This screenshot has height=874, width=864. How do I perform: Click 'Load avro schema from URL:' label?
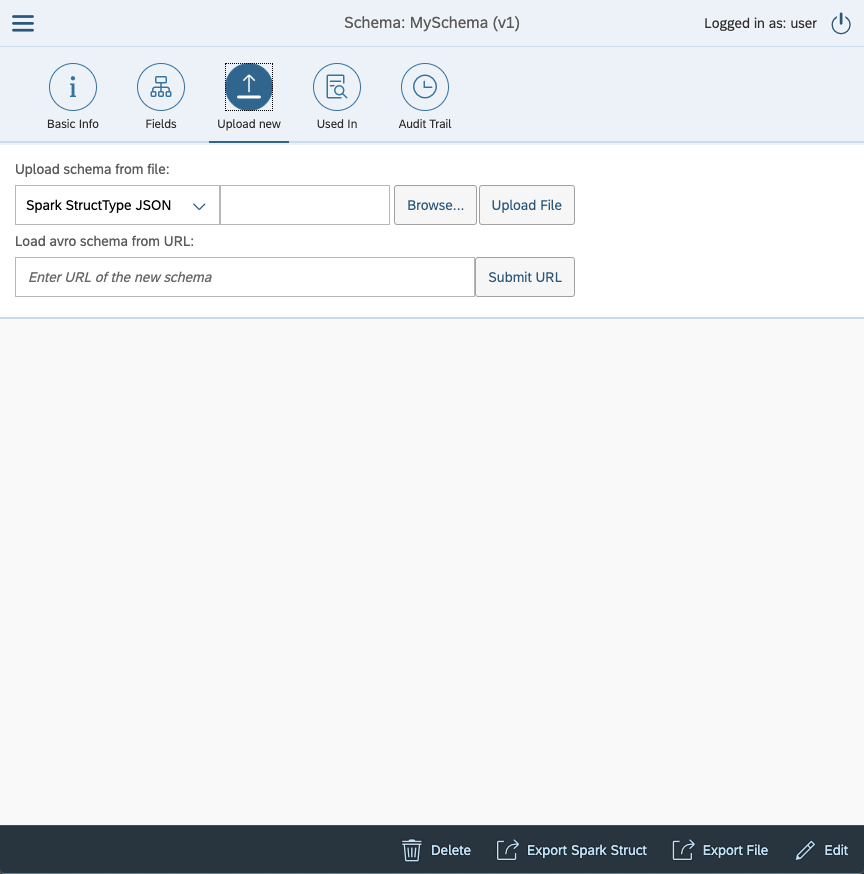point(104,241)
